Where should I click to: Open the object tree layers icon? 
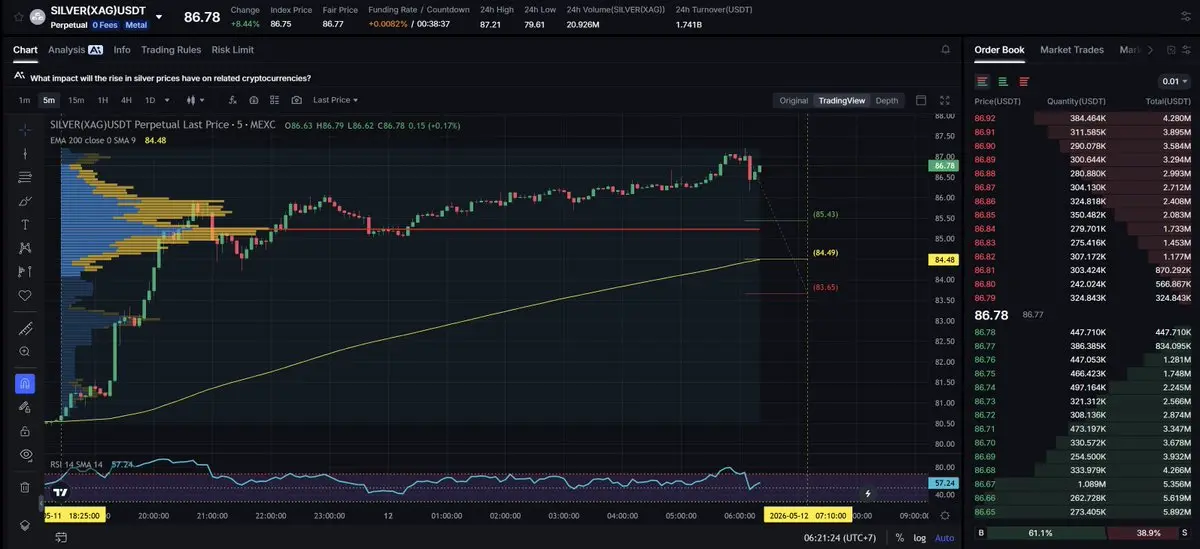(25, 525)
